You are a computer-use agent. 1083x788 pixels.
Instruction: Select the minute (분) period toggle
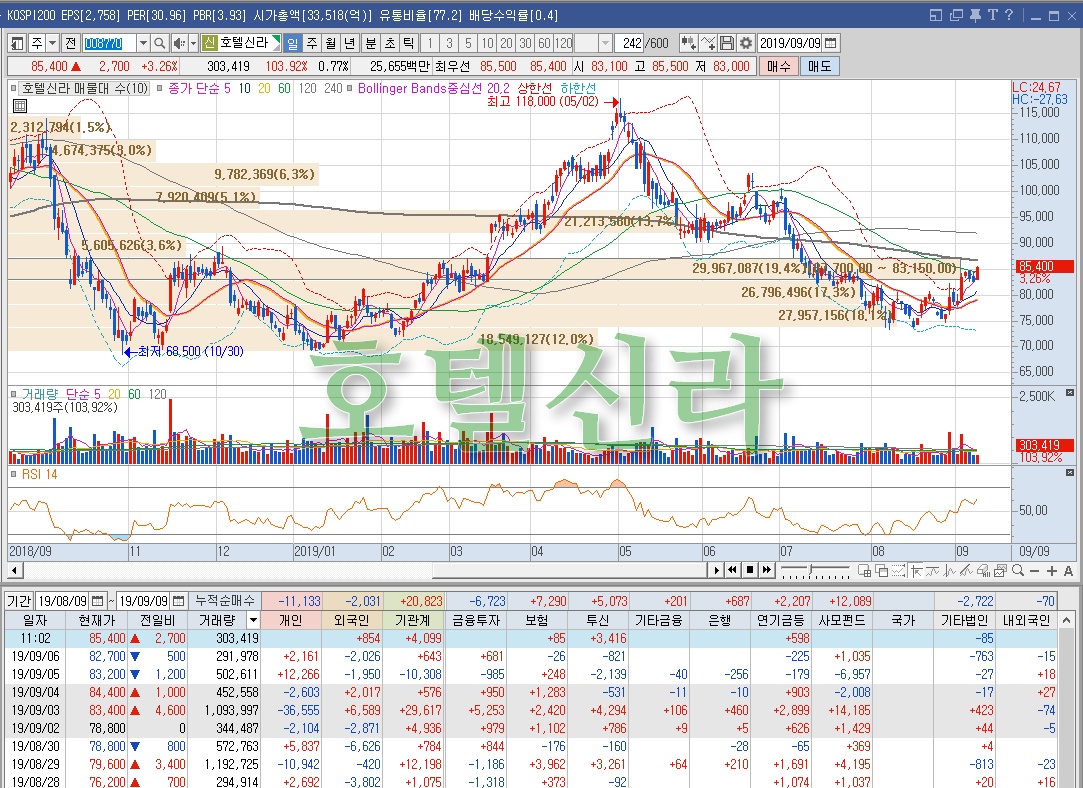(x=371, y=44)
